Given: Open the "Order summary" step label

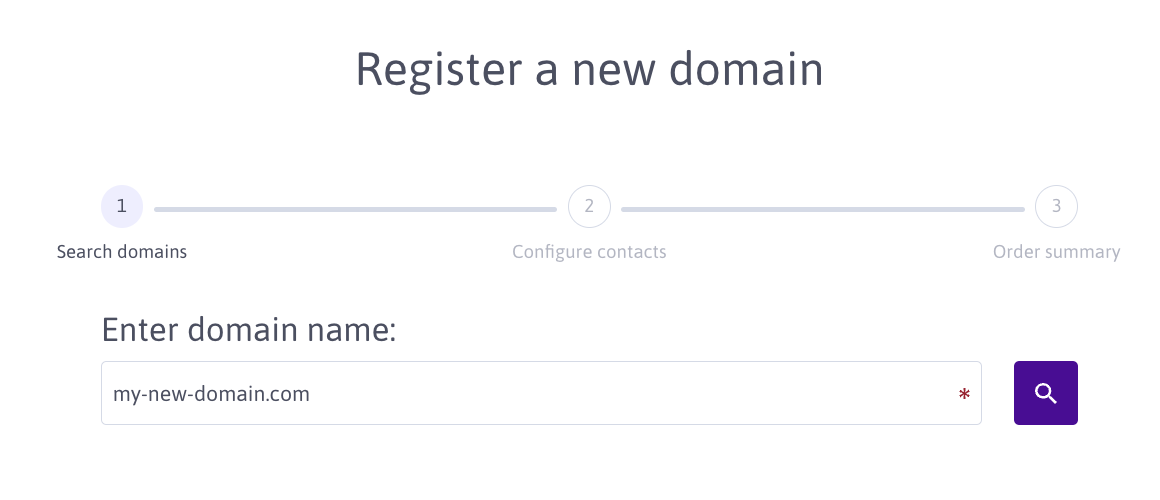Looking at the screenshot, I should (x=1056, y=252).
